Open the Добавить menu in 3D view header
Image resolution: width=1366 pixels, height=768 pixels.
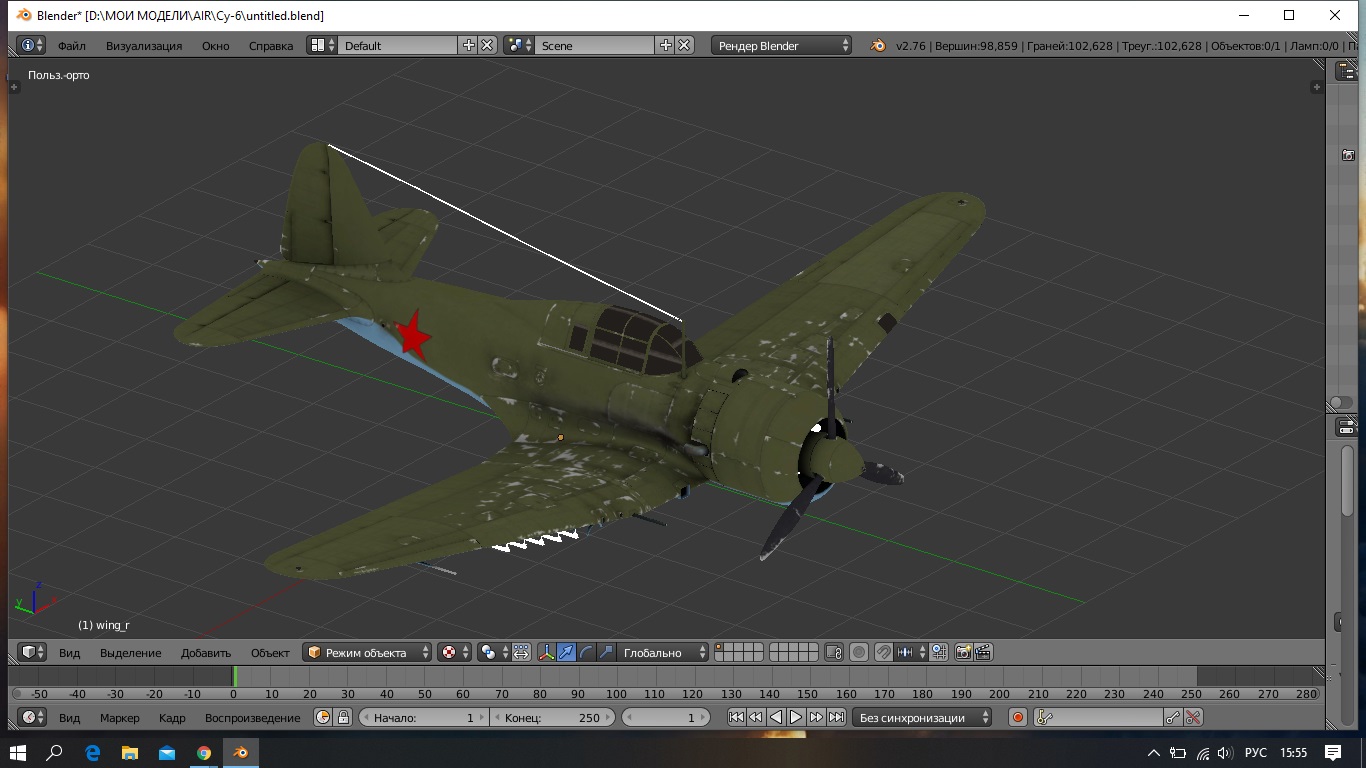(206, 652)
